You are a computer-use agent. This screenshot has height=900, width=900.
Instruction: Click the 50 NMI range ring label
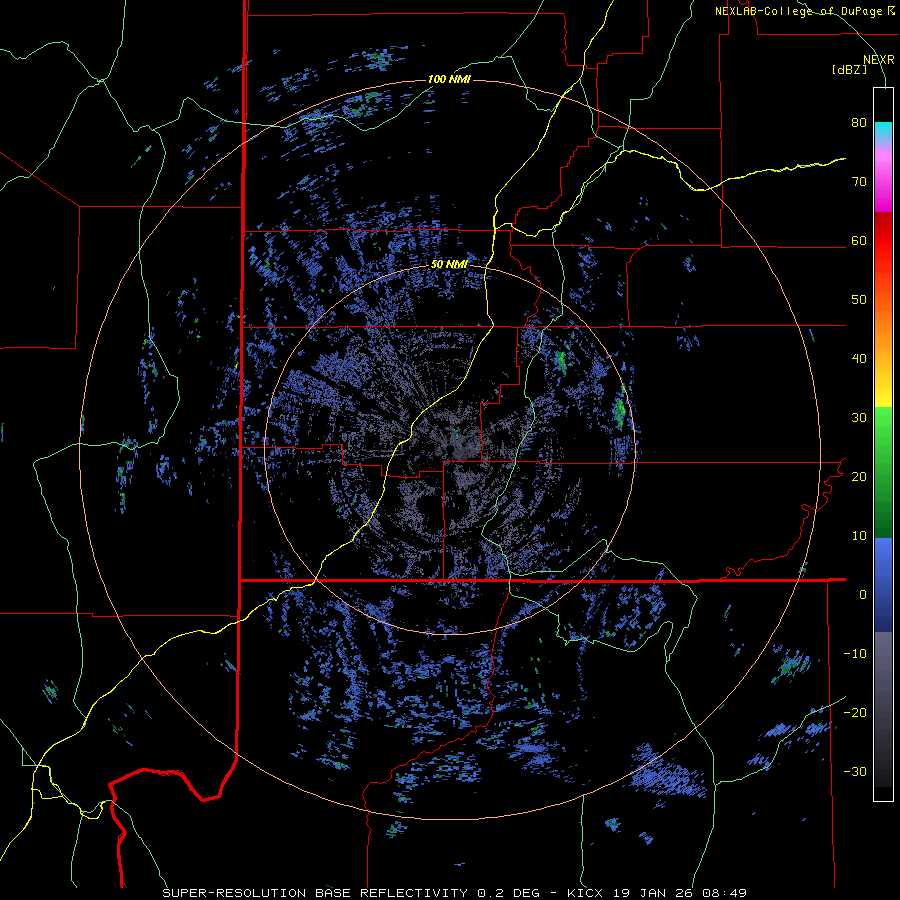click(x=449, y=265)
